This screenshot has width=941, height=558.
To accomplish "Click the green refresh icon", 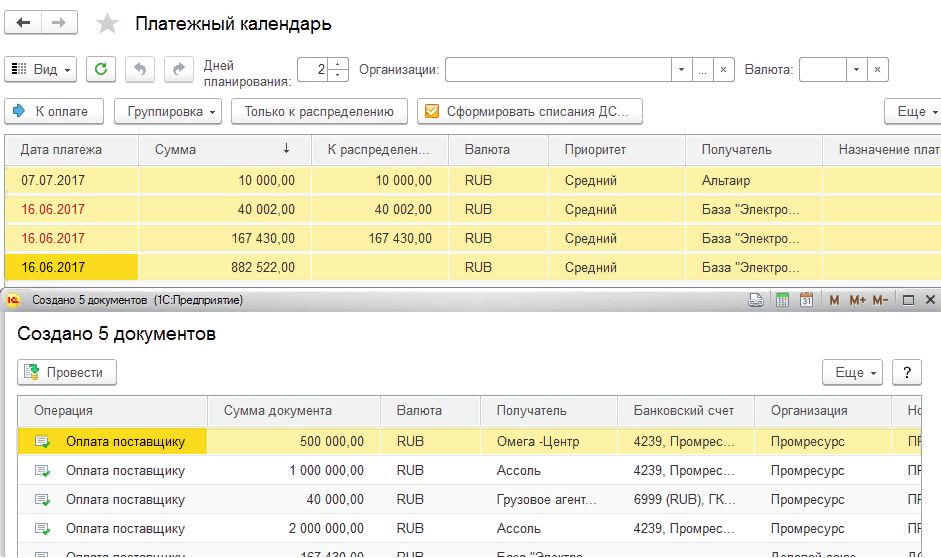I will 101,69.
